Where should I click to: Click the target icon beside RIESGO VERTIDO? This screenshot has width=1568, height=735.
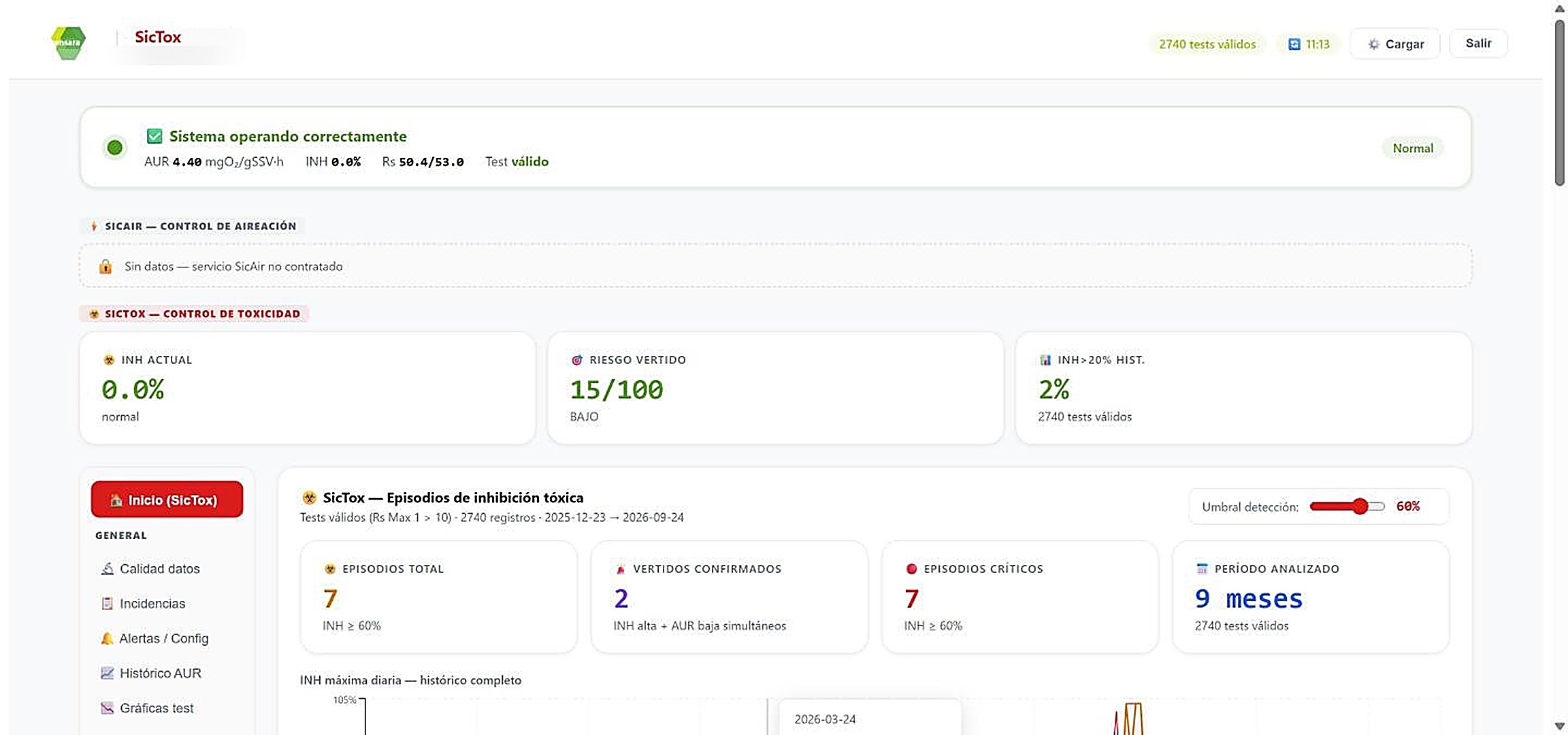[577, 360]
